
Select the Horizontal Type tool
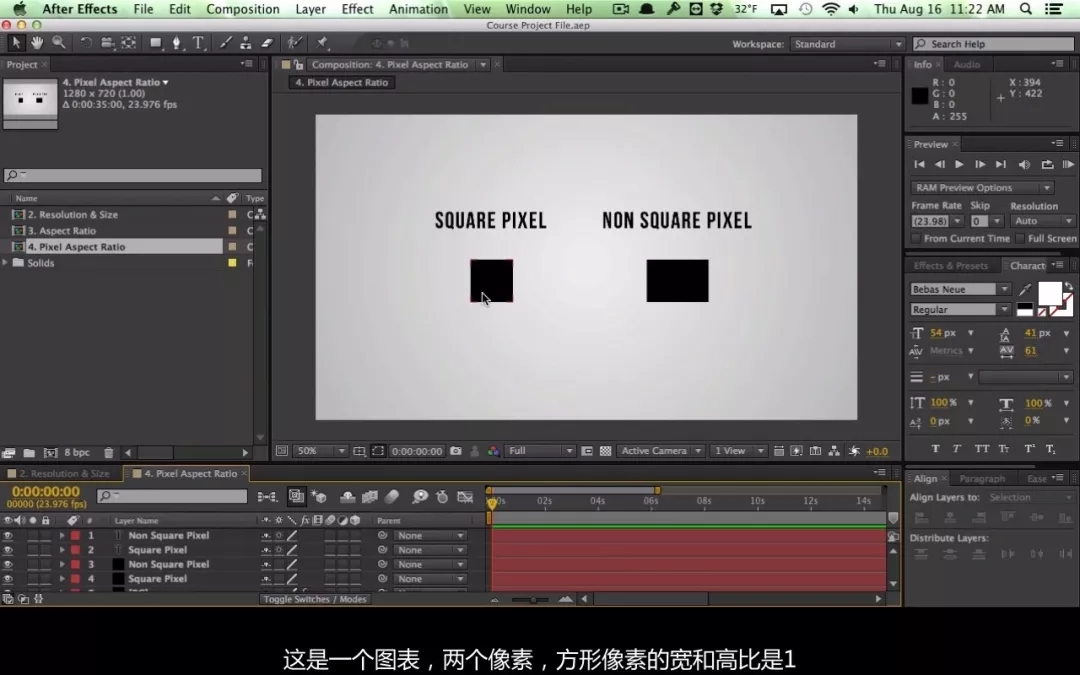[x=198, y=43]
